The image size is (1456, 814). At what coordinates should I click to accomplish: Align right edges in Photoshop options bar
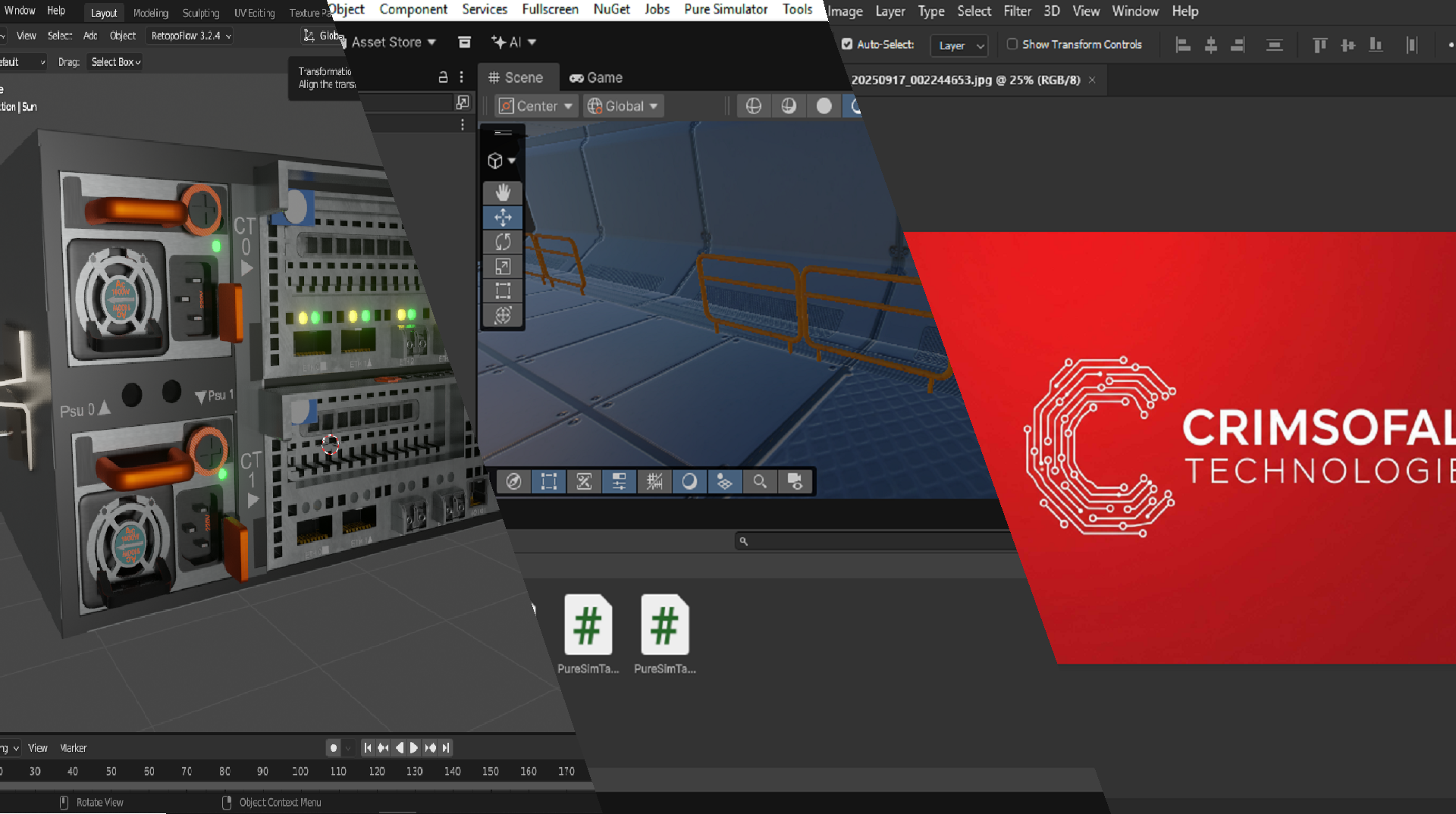1238,45
